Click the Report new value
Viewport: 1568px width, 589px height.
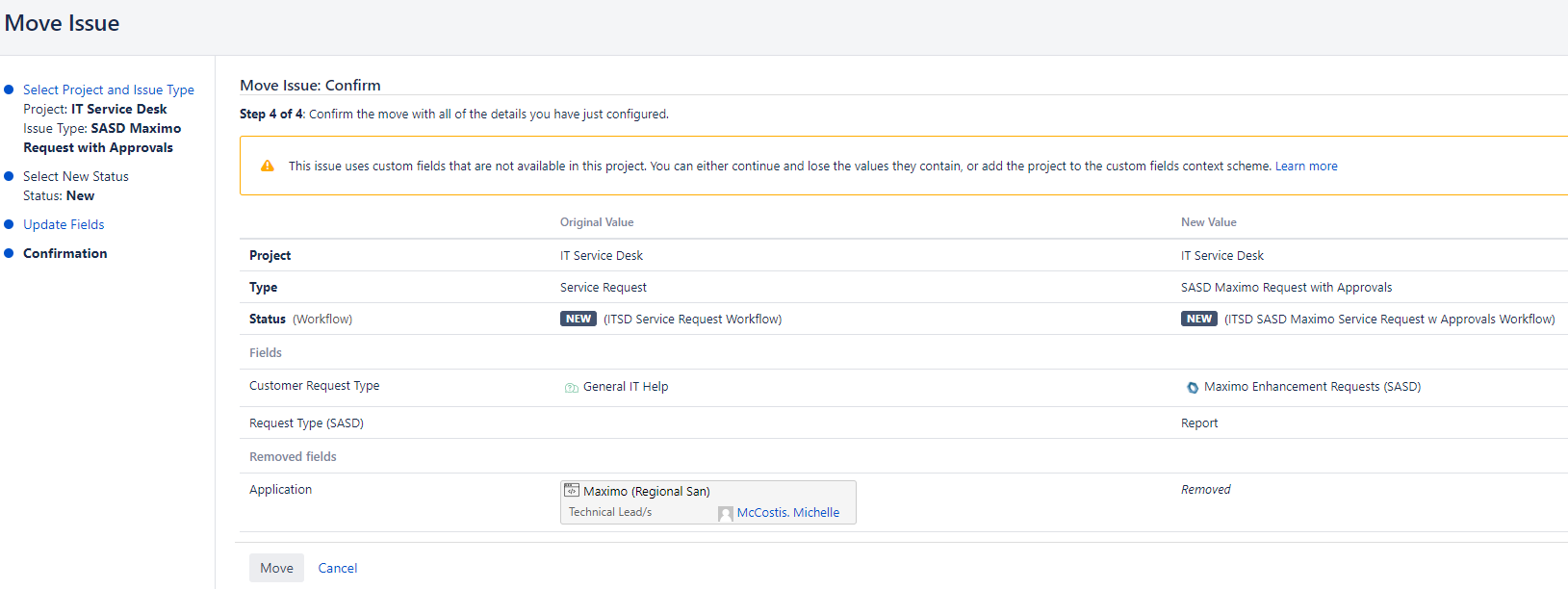(x=1199, y=423)
